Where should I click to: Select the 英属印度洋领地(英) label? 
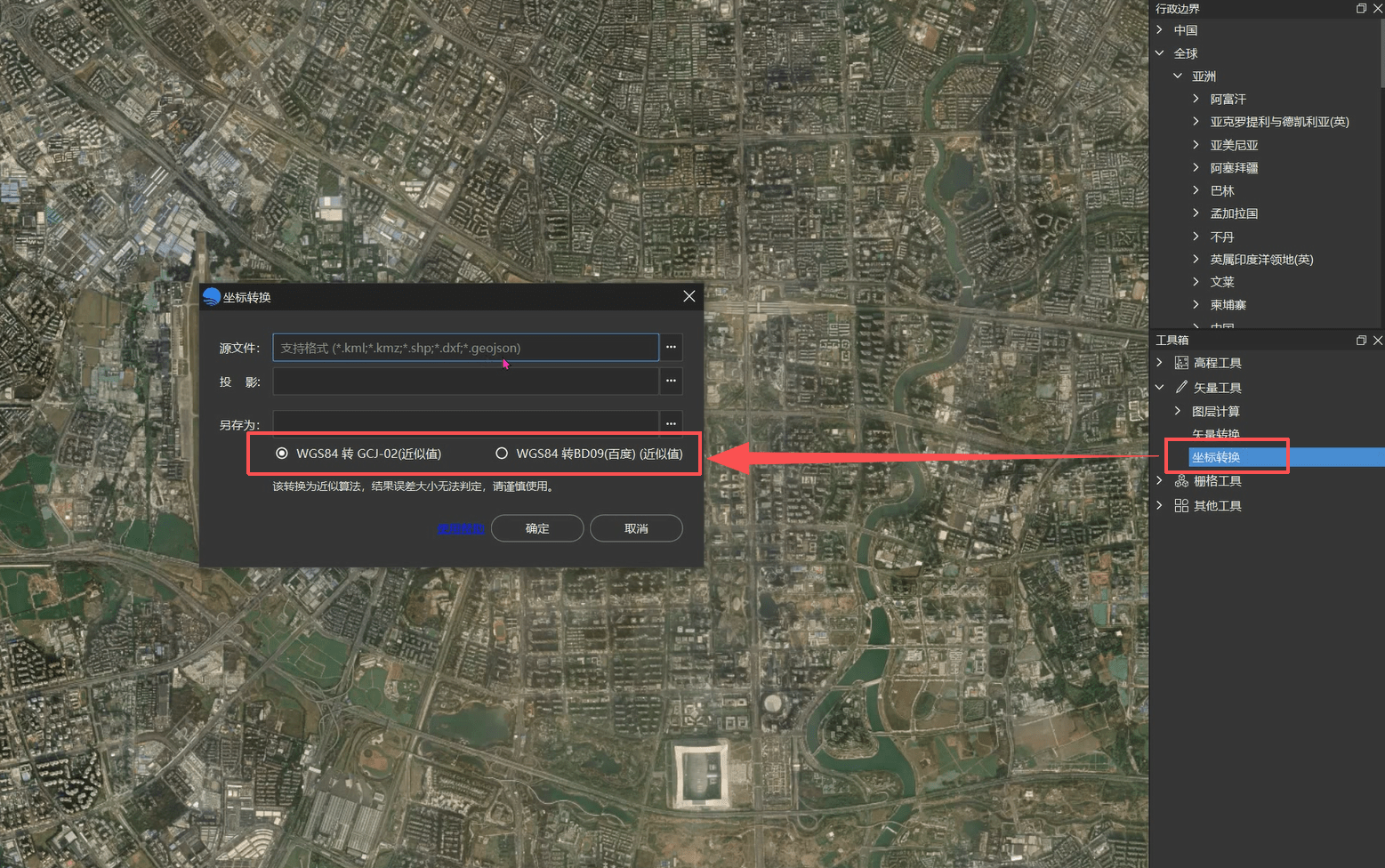pyautogui.click(x=1262, y=259)
